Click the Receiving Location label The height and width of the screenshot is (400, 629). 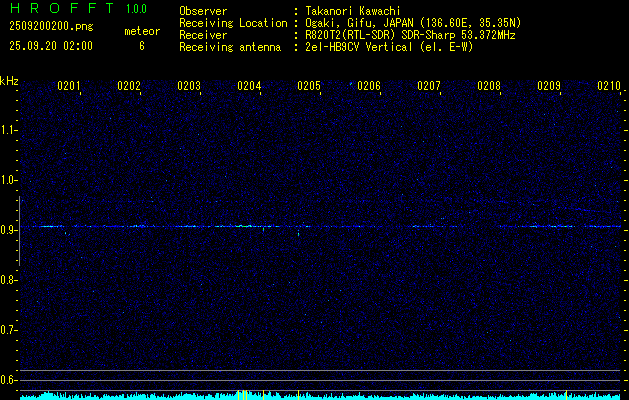[x=233, y=23]
